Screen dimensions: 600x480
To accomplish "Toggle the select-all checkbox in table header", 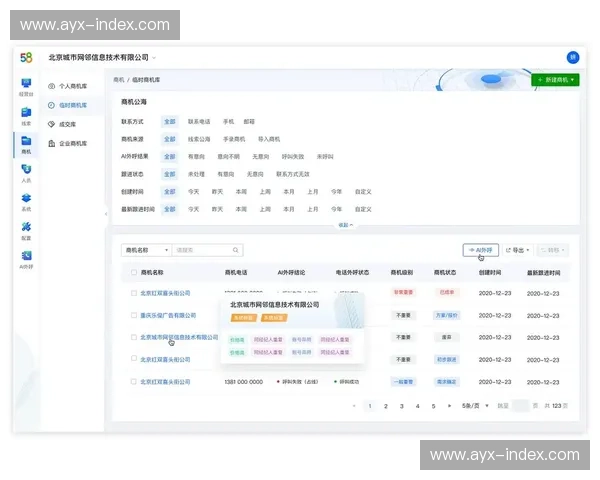I will coord(133,272).
